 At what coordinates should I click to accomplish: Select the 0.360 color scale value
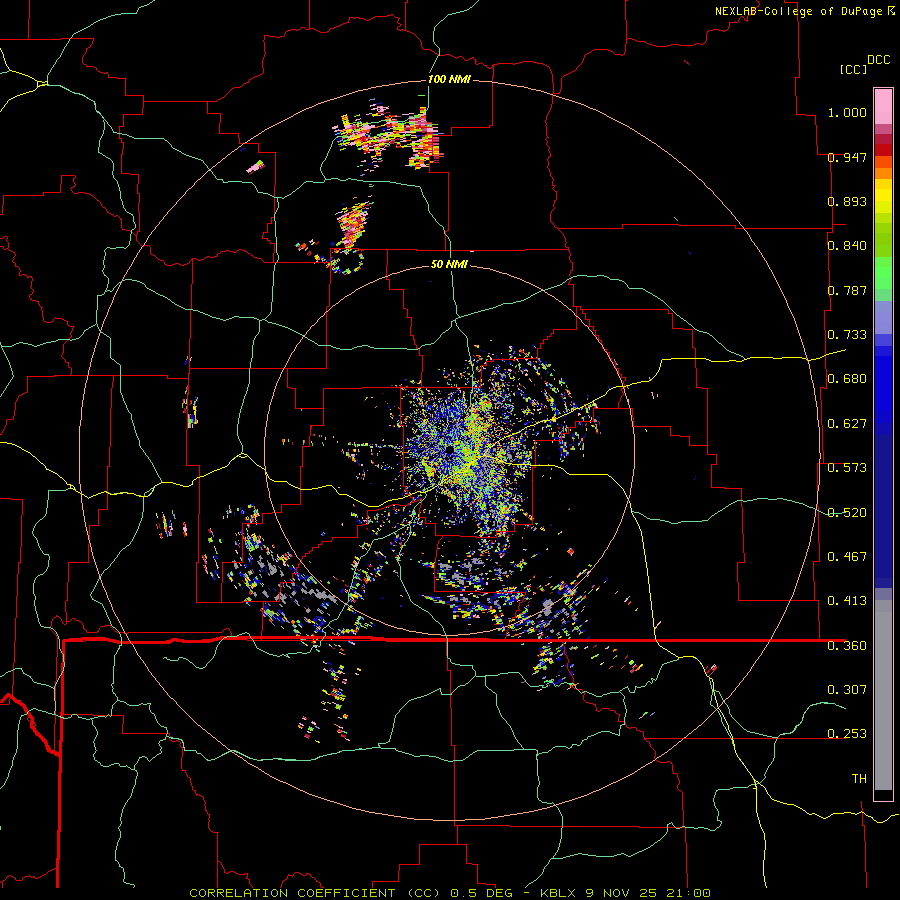[x=847, y=646]
